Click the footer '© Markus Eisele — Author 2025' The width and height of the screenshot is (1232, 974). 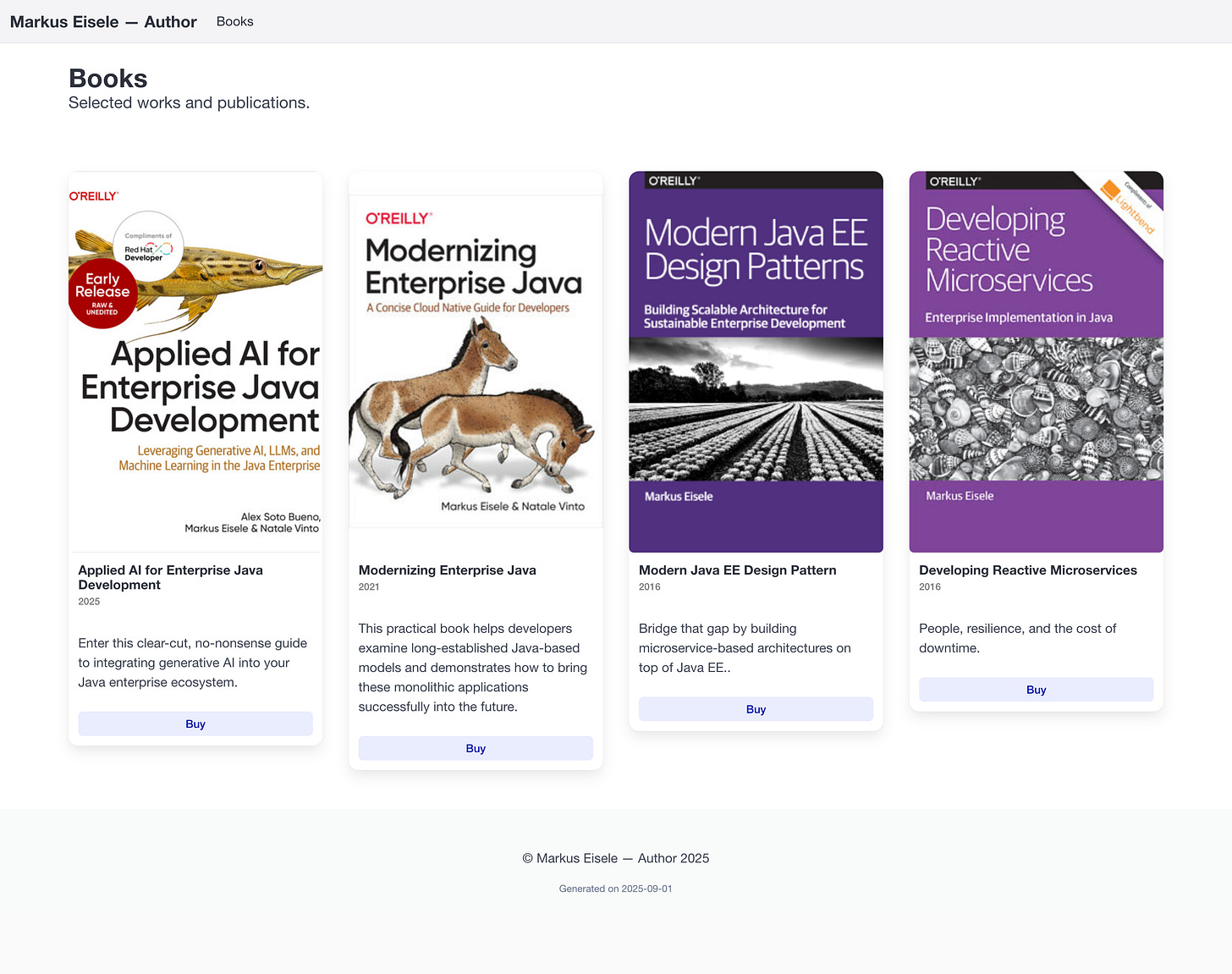pyautogui.click(x=616, y=858)
